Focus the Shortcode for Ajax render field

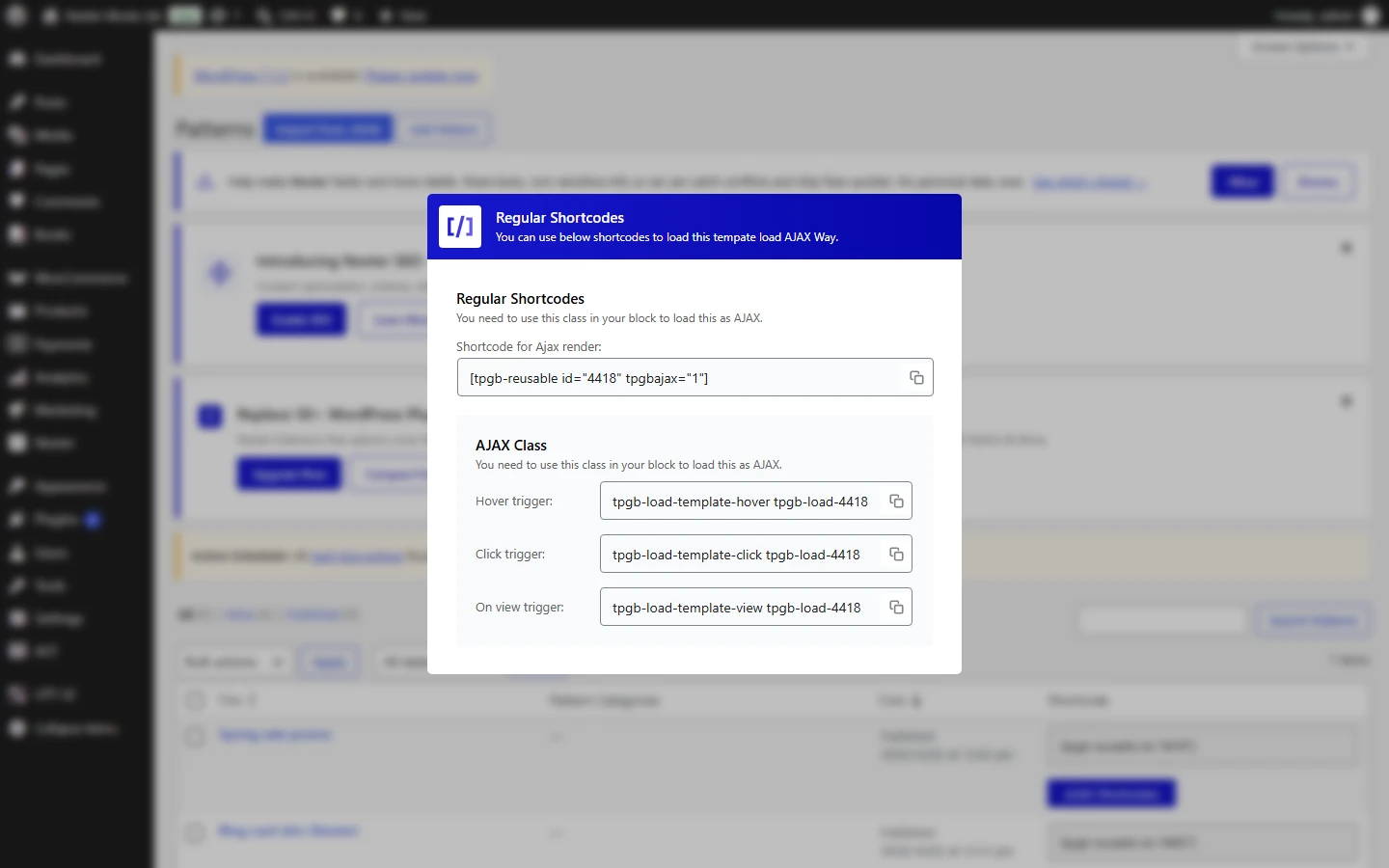click(694, 377)
